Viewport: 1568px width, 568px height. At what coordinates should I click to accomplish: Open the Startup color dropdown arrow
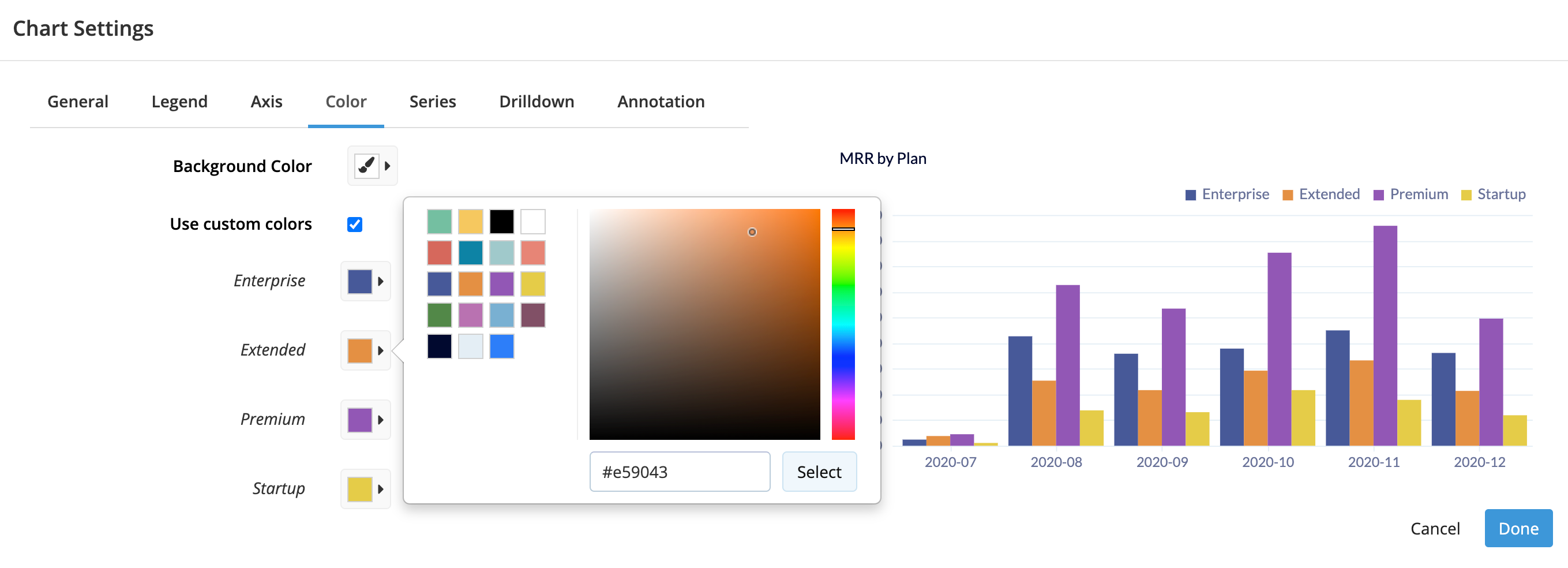click(380, 489)
